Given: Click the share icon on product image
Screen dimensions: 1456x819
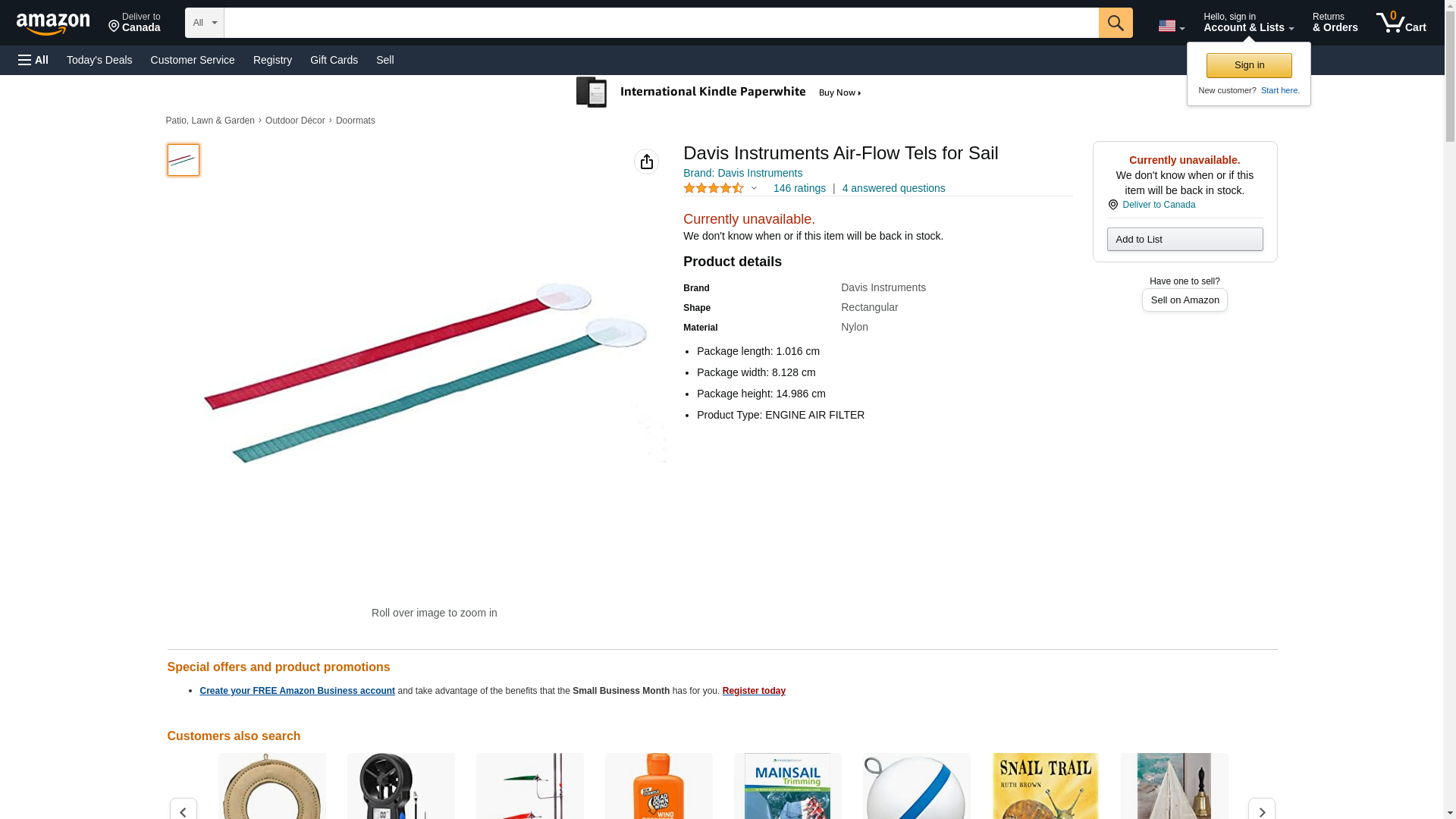Looking at the screenshot, I should point(646,162).
